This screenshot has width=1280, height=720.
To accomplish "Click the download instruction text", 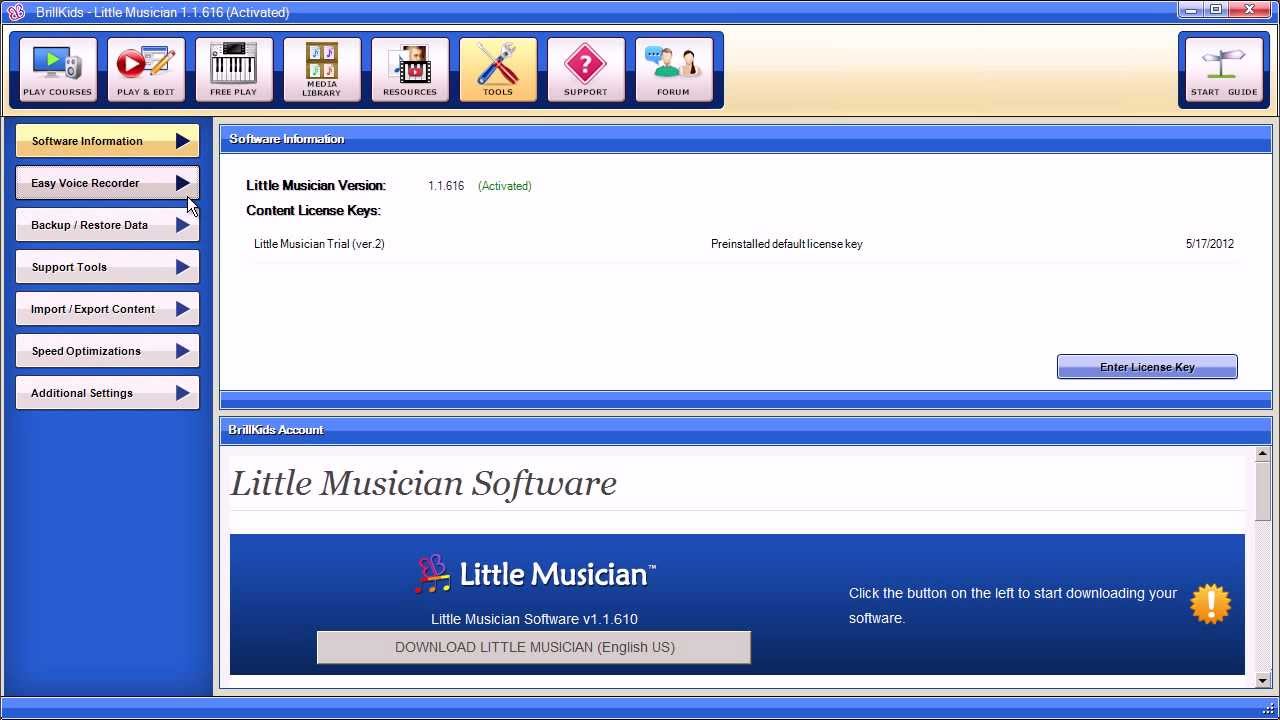I will tap(1013, 605).
